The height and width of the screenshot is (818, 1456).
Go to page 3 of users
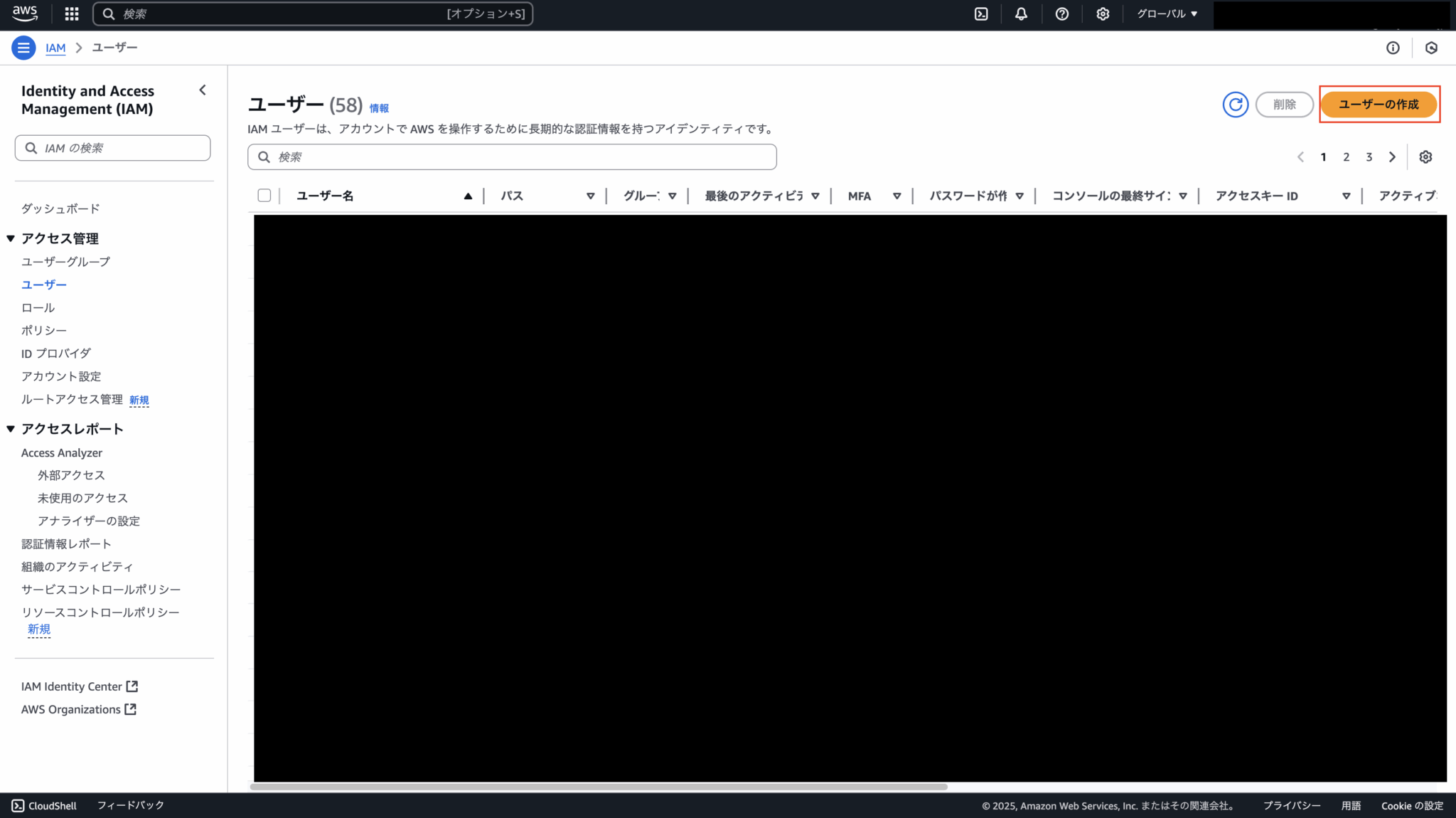1369,157
